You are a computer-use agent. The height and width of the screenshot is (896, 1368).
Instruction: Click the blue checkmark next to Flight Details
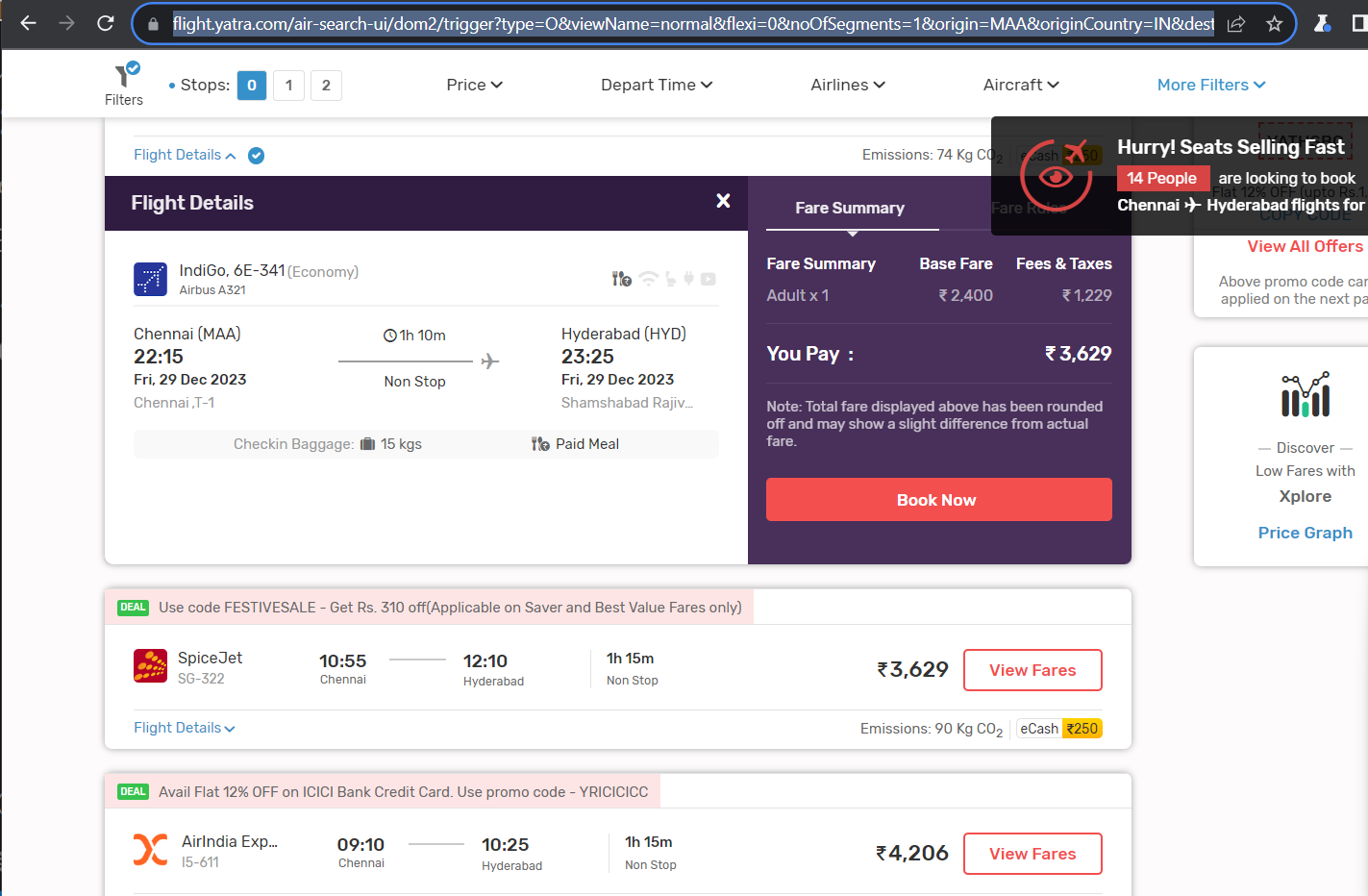[256, 156]
